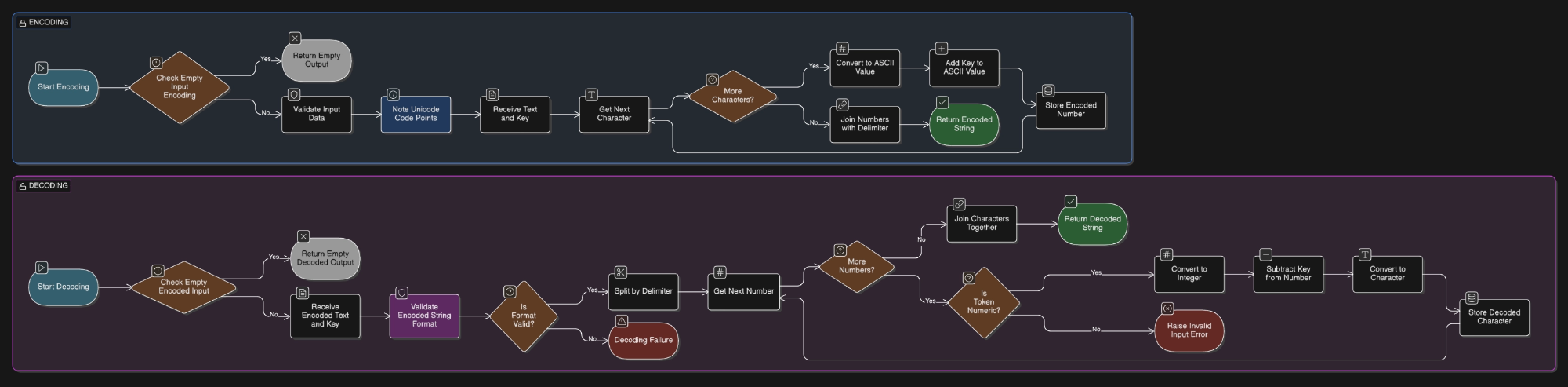Click the play icon above Start Encoding

point(42,68)
